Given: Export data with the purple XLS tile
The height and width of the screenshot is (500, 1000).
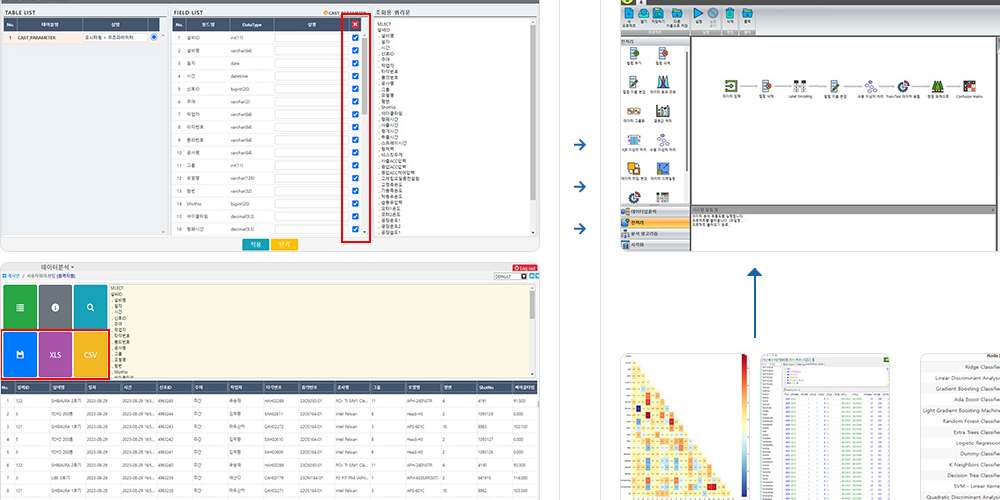Looking at the screenshot, I should pos(55,355).
